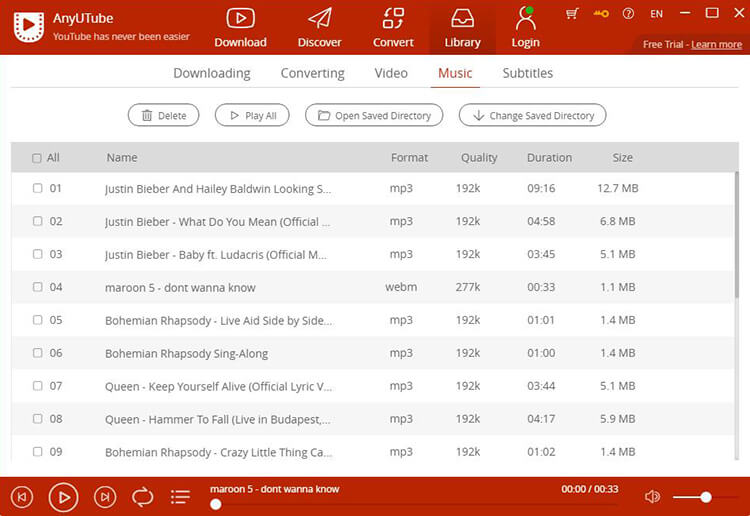Viewport: 750px width, 516px height.
Task: Click the Delete button
Action: (x=164, y=115)
